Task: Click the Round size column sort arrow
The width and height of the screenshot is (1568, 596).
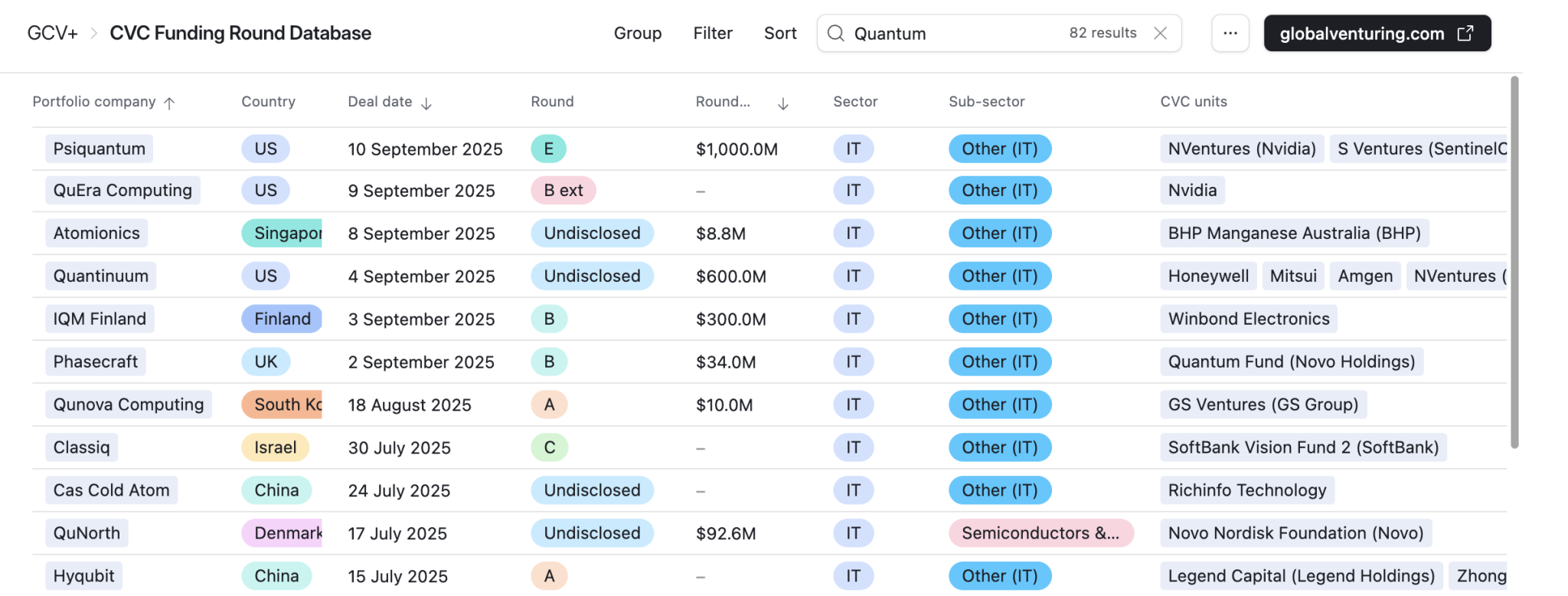Action: pyautogui.click(x=782, y=103)
